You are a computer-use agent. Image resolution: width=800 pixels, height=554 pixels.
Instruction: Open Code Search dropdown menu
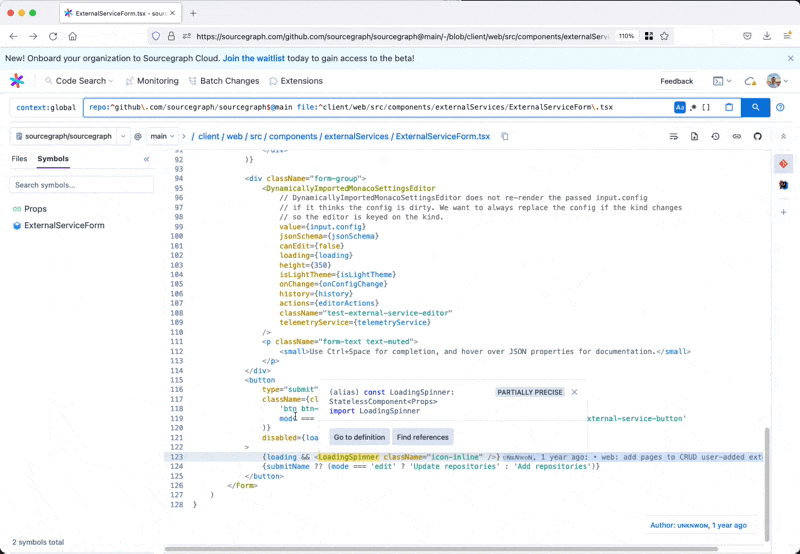click(79, 81)
